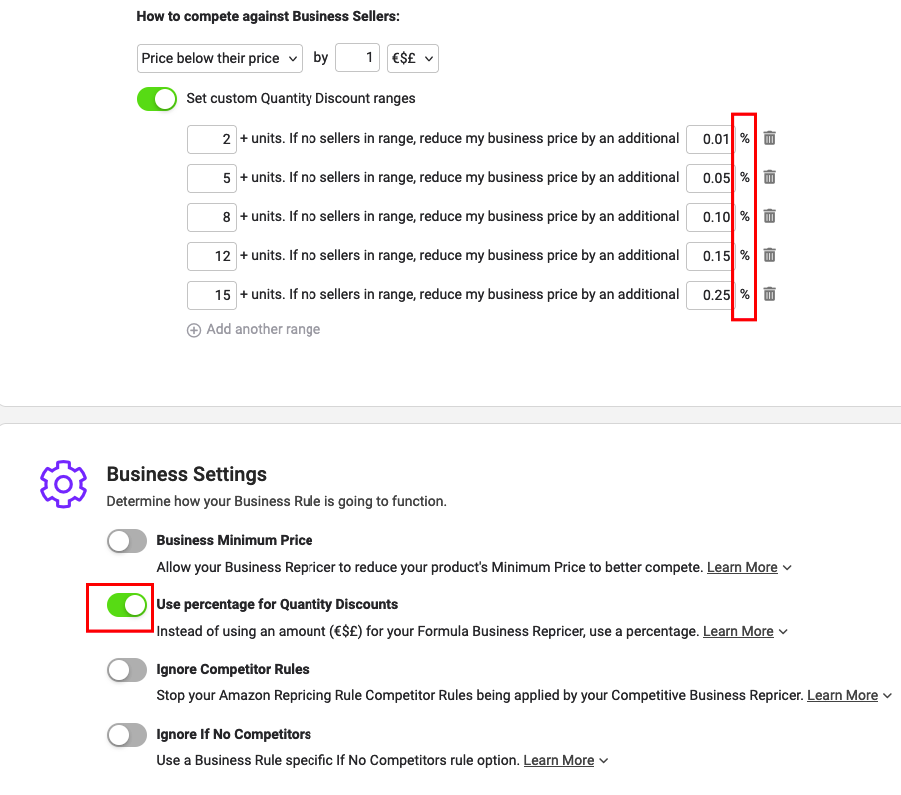This screenshot has height=795, width=901.
Task: Click trash icon for 12+ units range
Action: pyautogui.click(x=769, y=255)
